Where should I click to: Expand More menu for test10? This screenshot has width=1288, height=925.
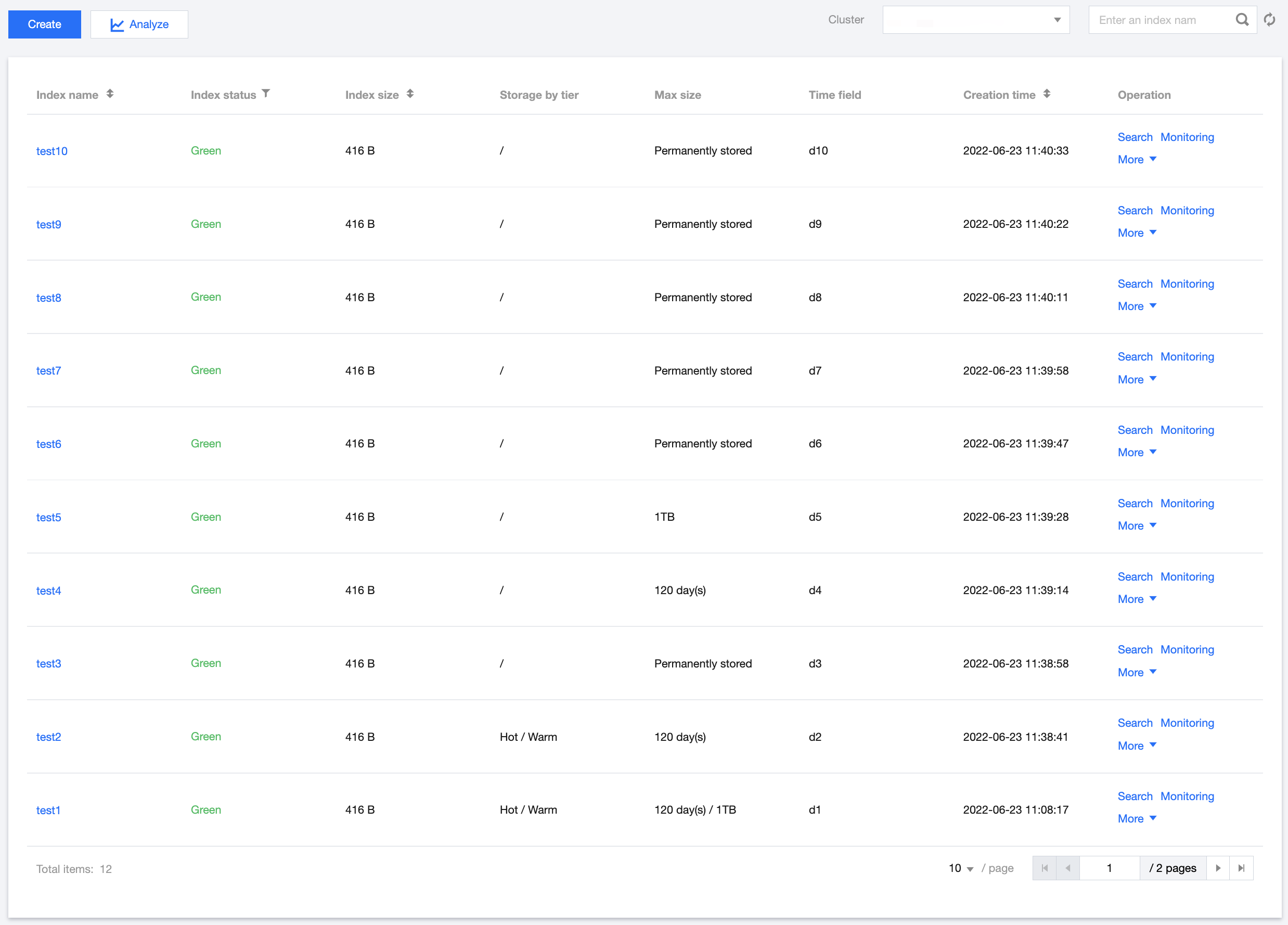coord(1137,160)
